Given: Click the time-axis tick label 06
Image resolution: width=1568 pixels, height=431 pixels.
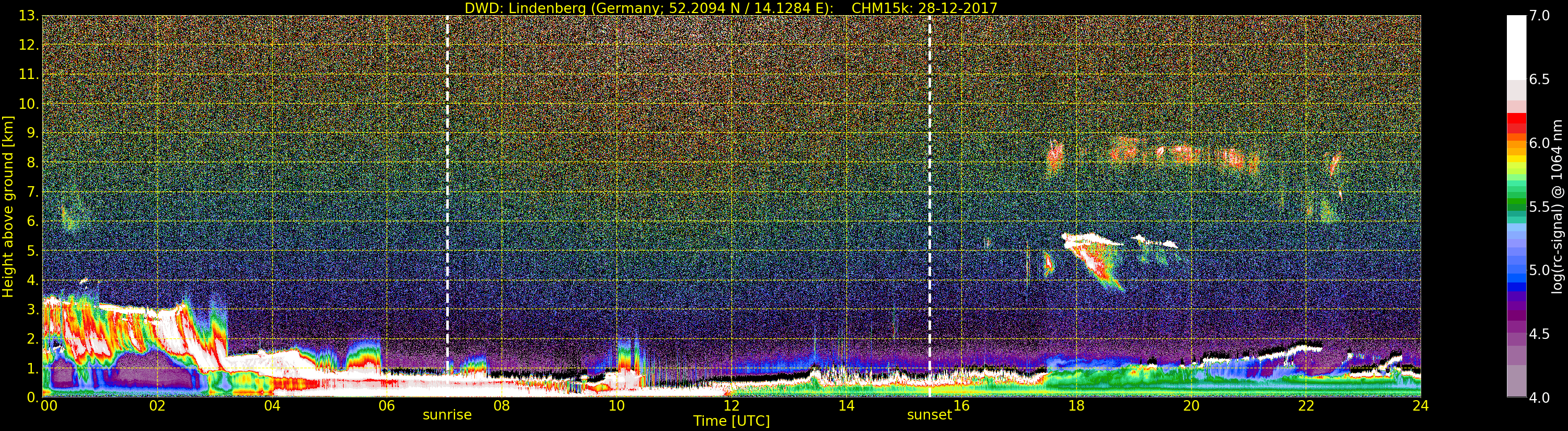Looking at the screenshot, I should click(387, 406).
